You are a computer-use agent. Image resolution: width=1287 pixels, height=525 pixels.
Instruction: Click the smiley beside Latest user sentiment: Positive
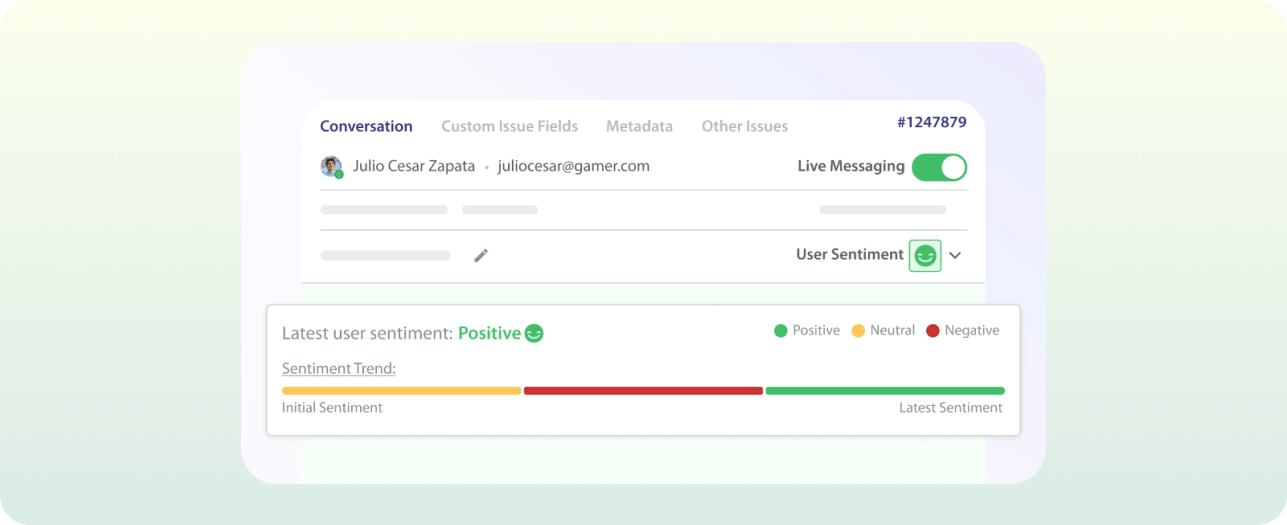[x=535, y=334]
